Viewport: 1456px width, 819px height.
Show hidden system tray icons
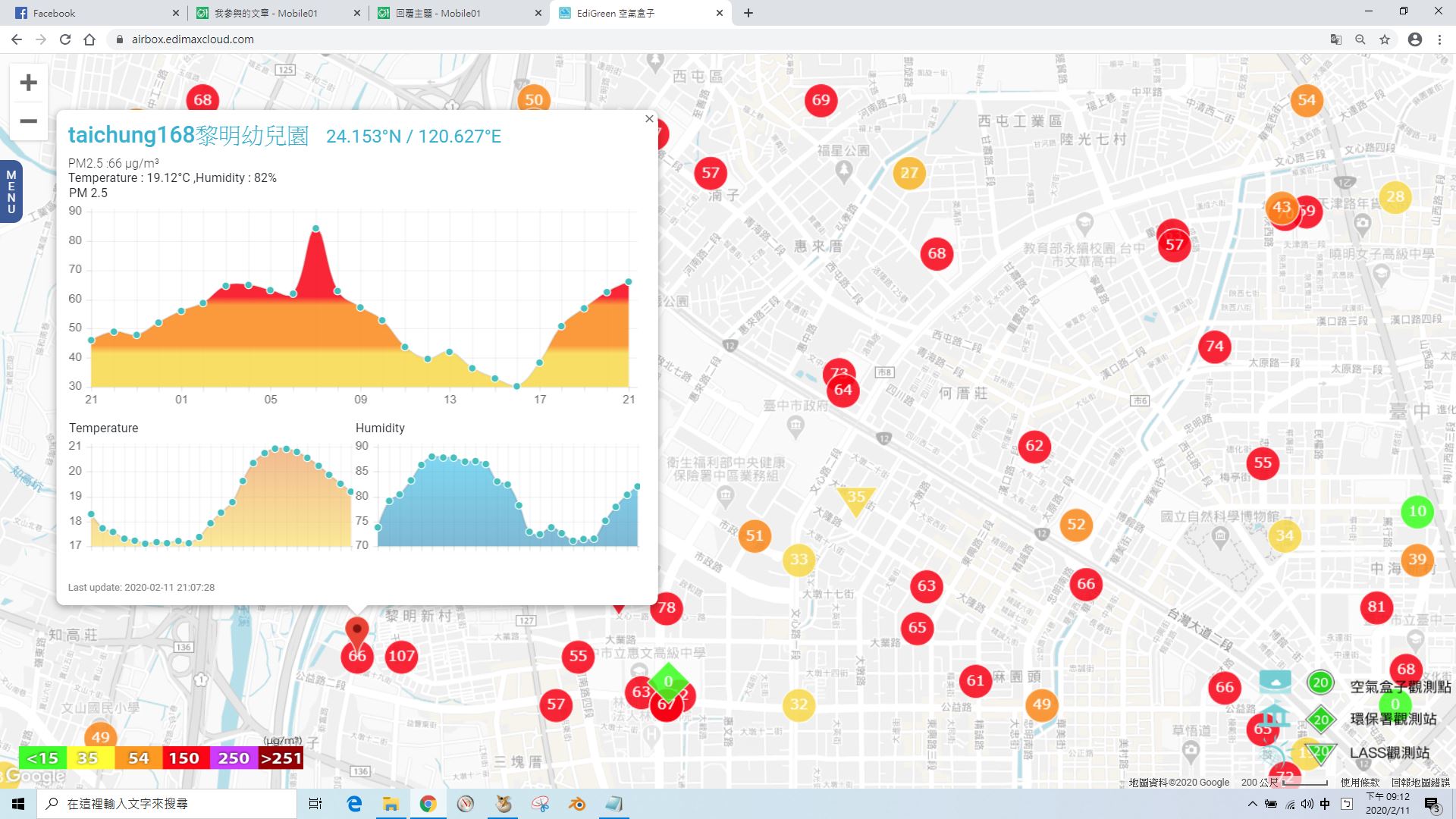tap(1252, 804)
